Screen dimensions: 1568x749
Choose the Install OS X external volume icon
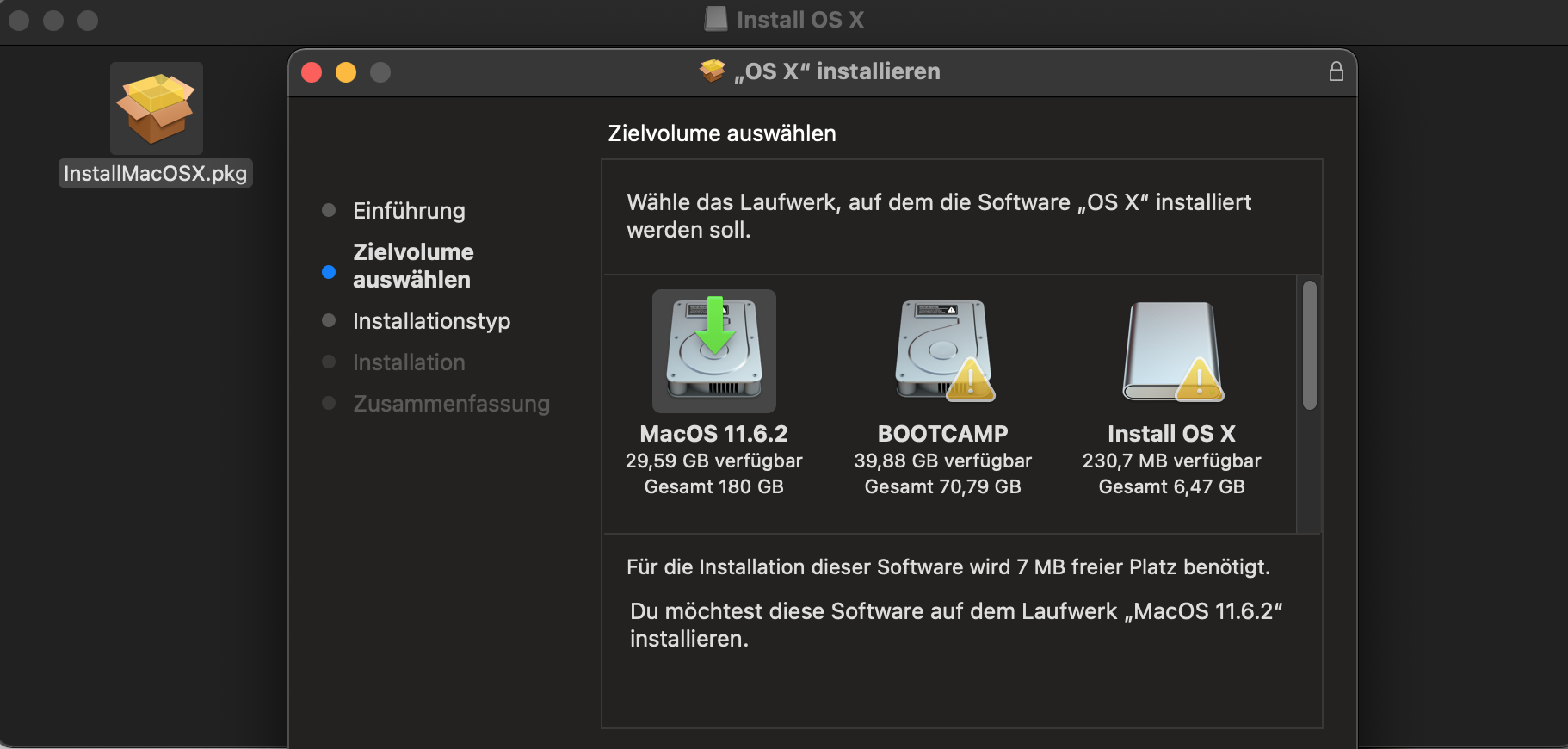tap(1172, 350)
